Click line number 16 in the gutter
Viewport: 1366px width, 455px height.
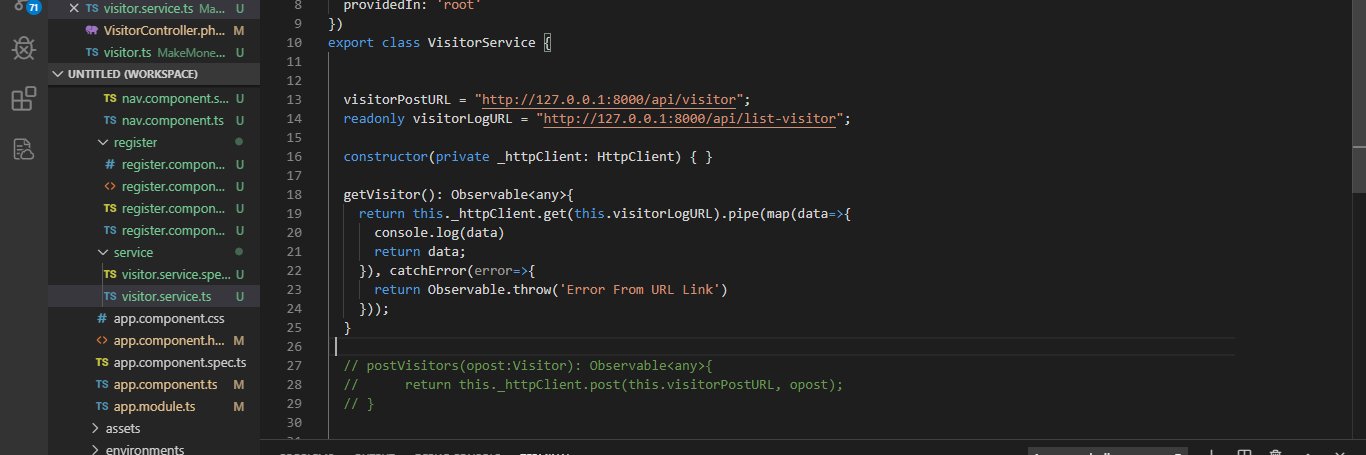click(x=294, y=157)
